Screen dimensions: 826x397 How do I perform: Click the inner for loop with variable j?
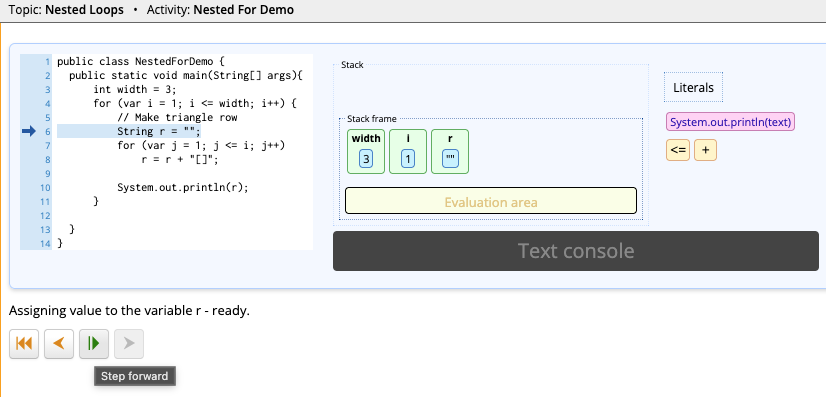tap(201, 145)
